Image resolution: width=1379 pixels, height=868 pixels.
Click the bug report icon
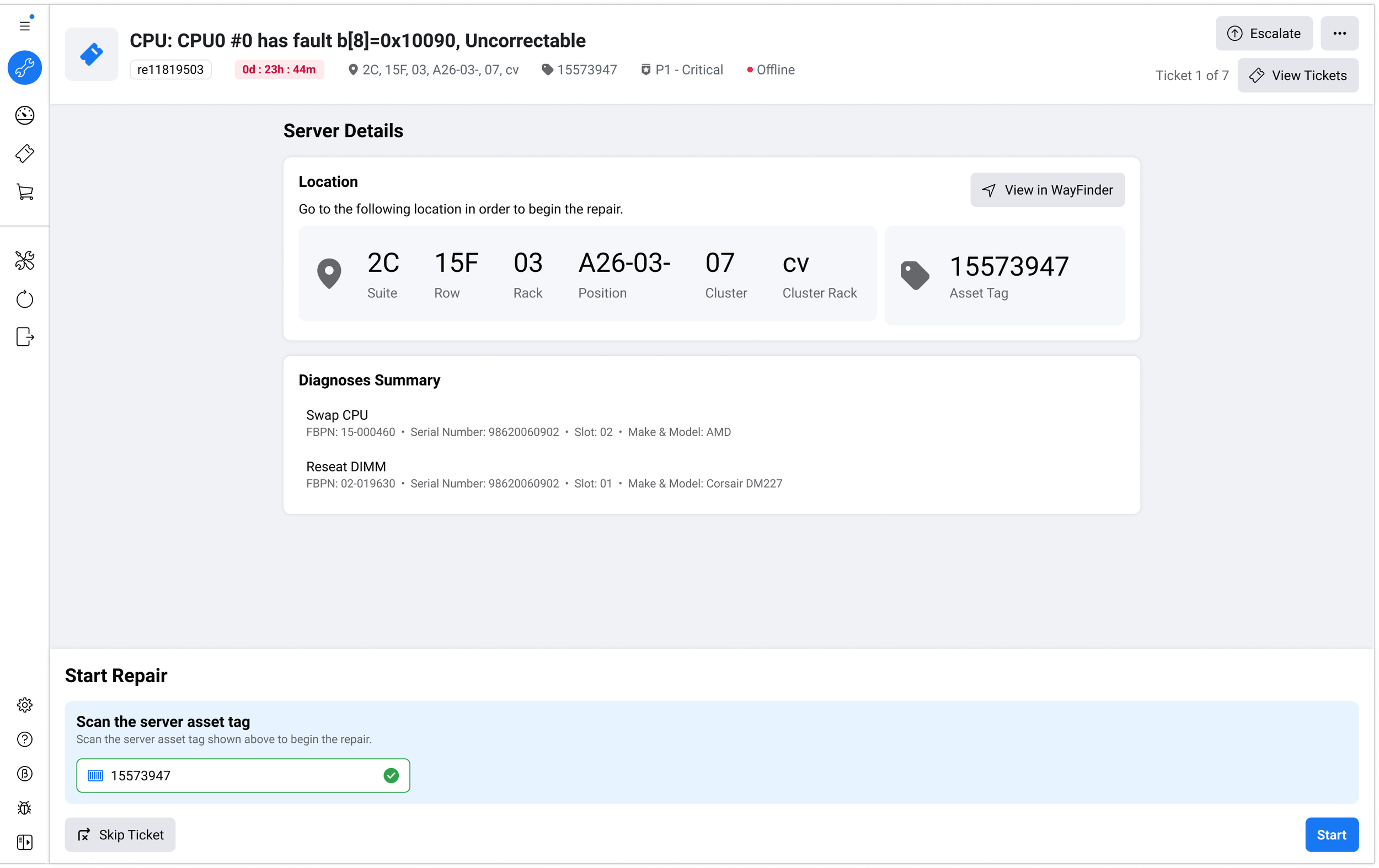tap(25, 808)
